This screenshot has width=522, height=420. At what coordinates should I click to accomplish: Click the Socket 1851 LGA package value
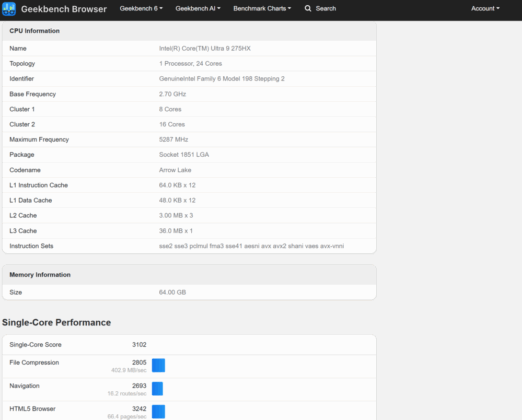click(184, 155)
